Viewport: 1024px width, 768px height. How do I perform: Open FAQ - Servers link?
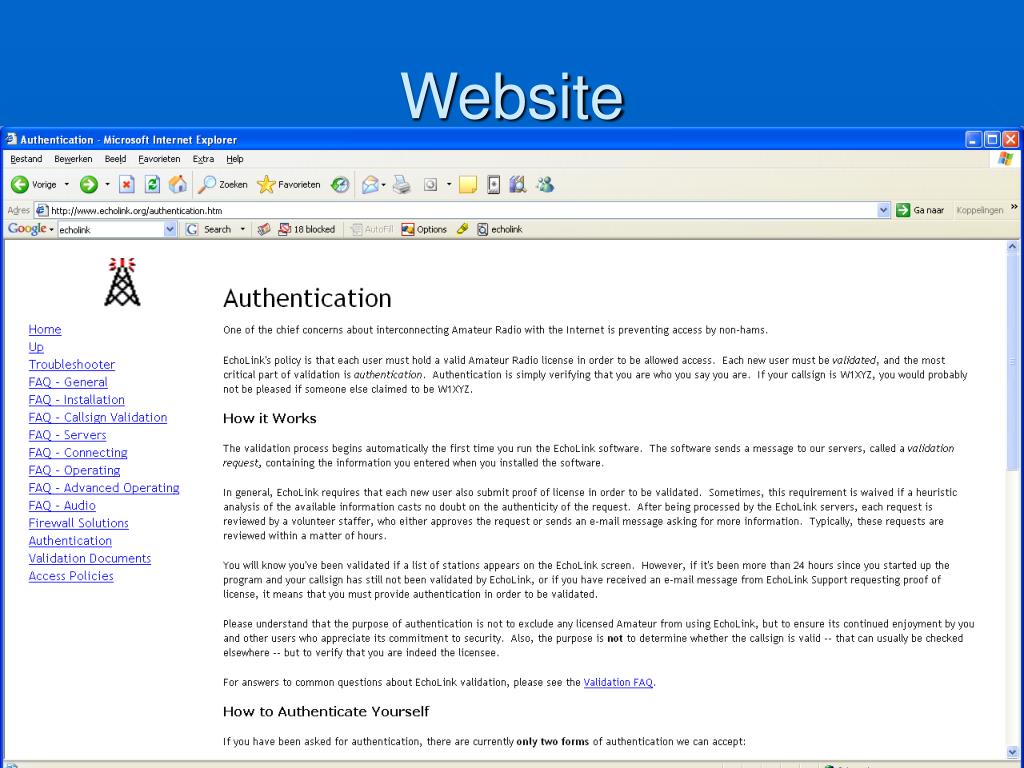point(67,435)
